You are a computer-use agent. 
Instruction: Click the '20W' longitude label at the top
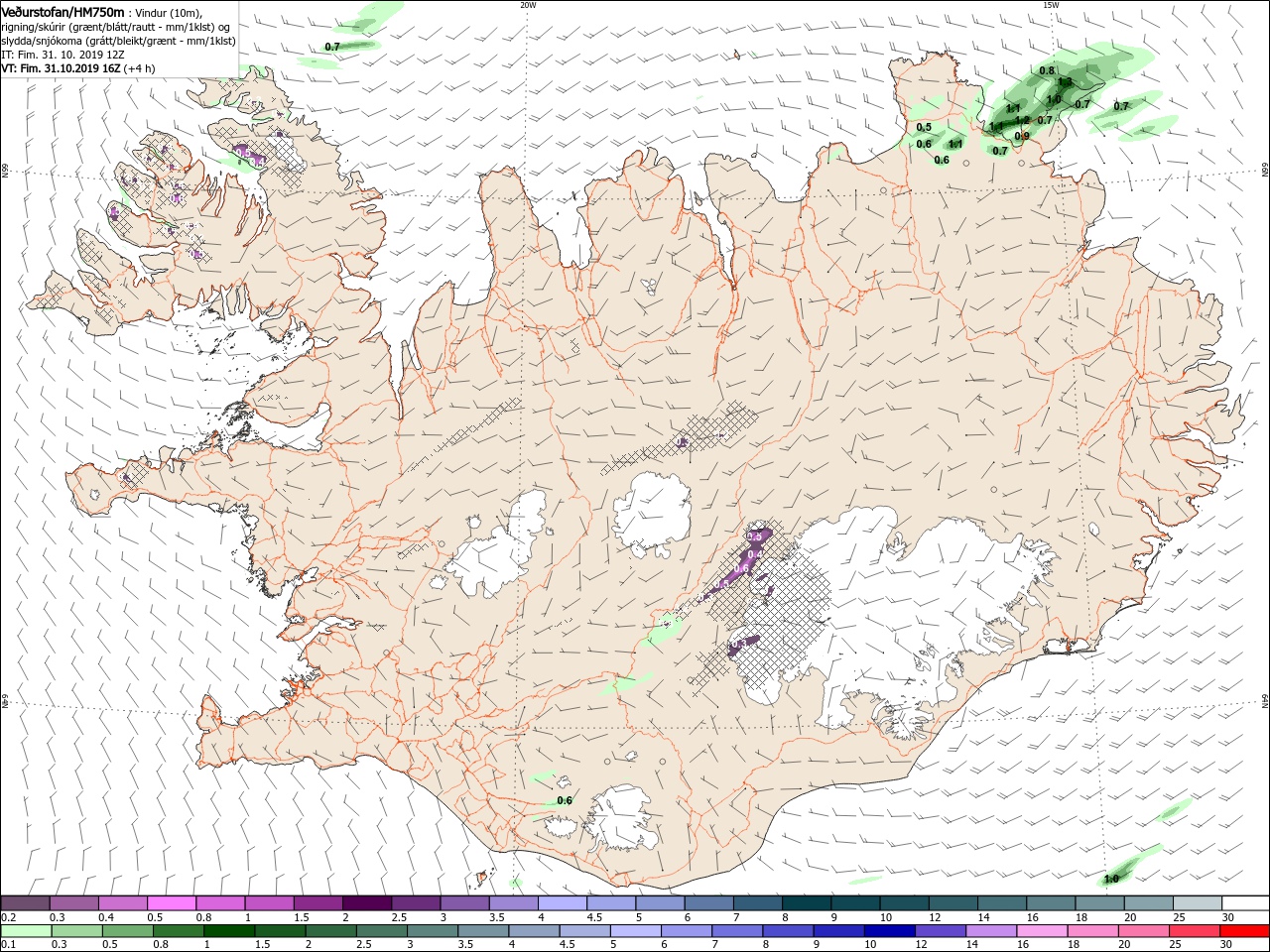tap(528, 5)
